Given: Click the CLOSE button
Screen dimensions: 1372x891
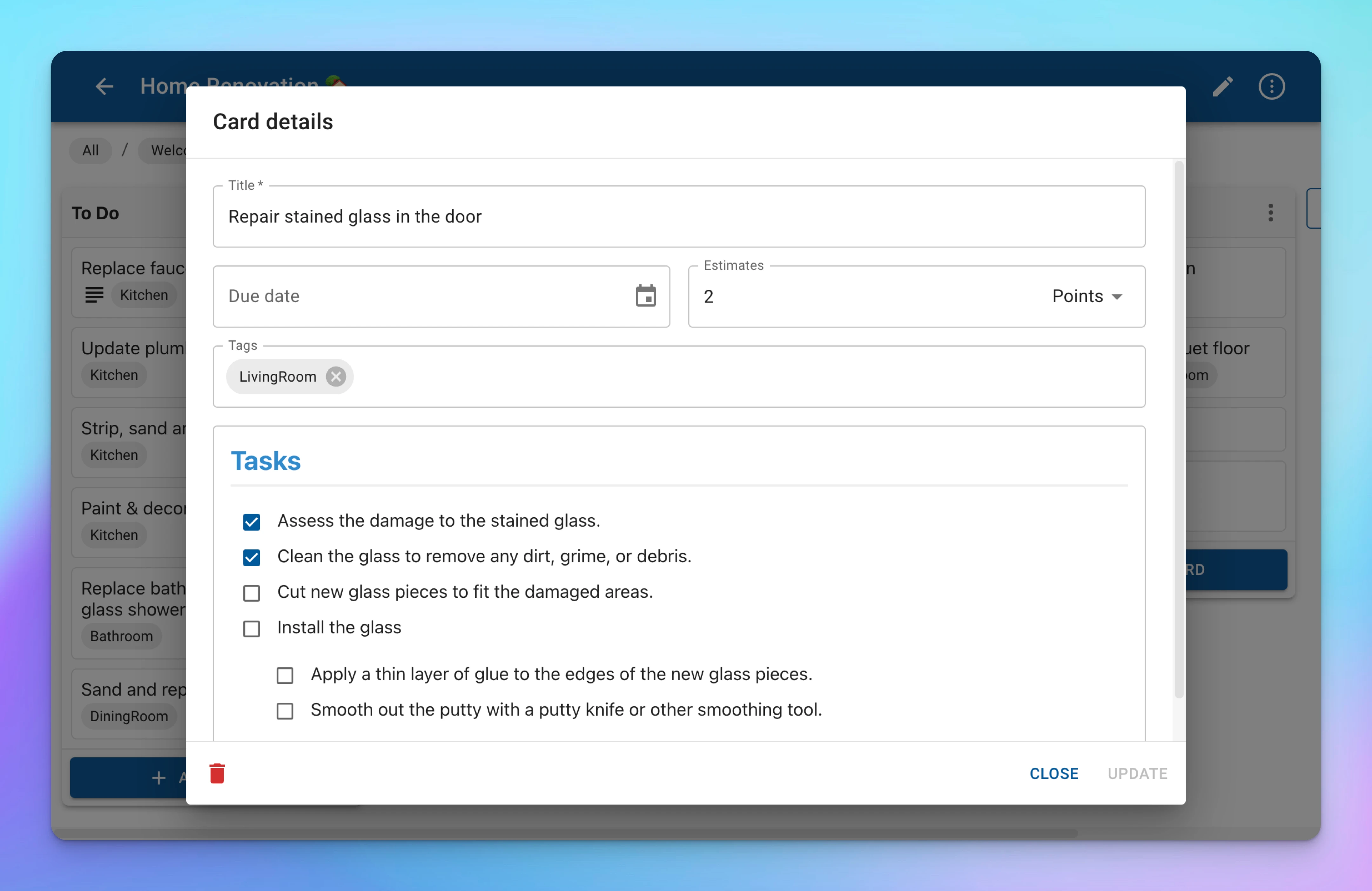Looking at the screenshot, I should [1054, 773].
